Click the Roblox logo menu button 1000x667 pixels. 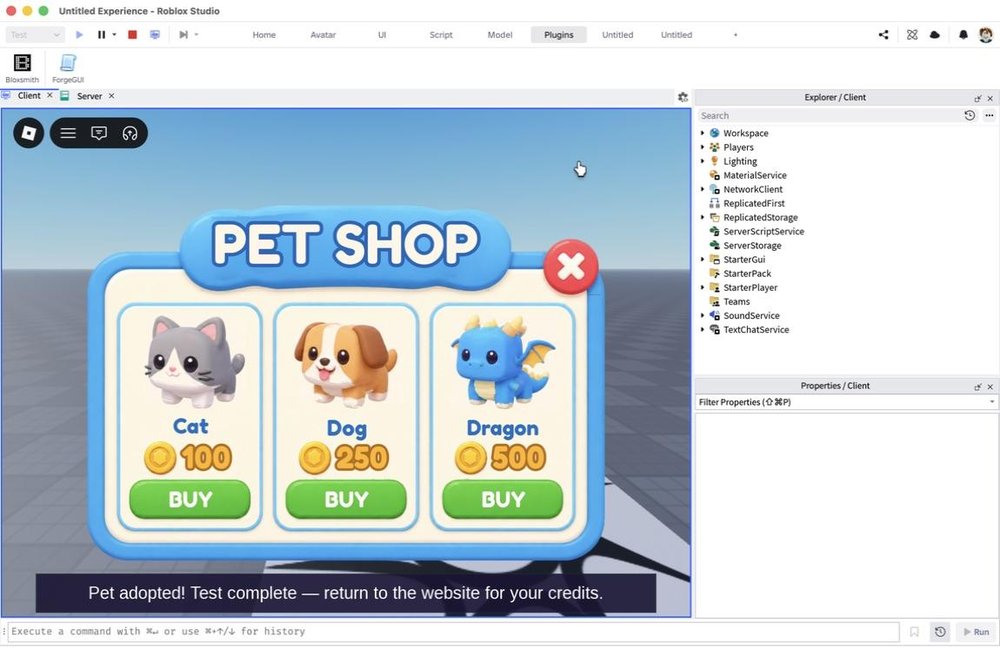[29, 133]
